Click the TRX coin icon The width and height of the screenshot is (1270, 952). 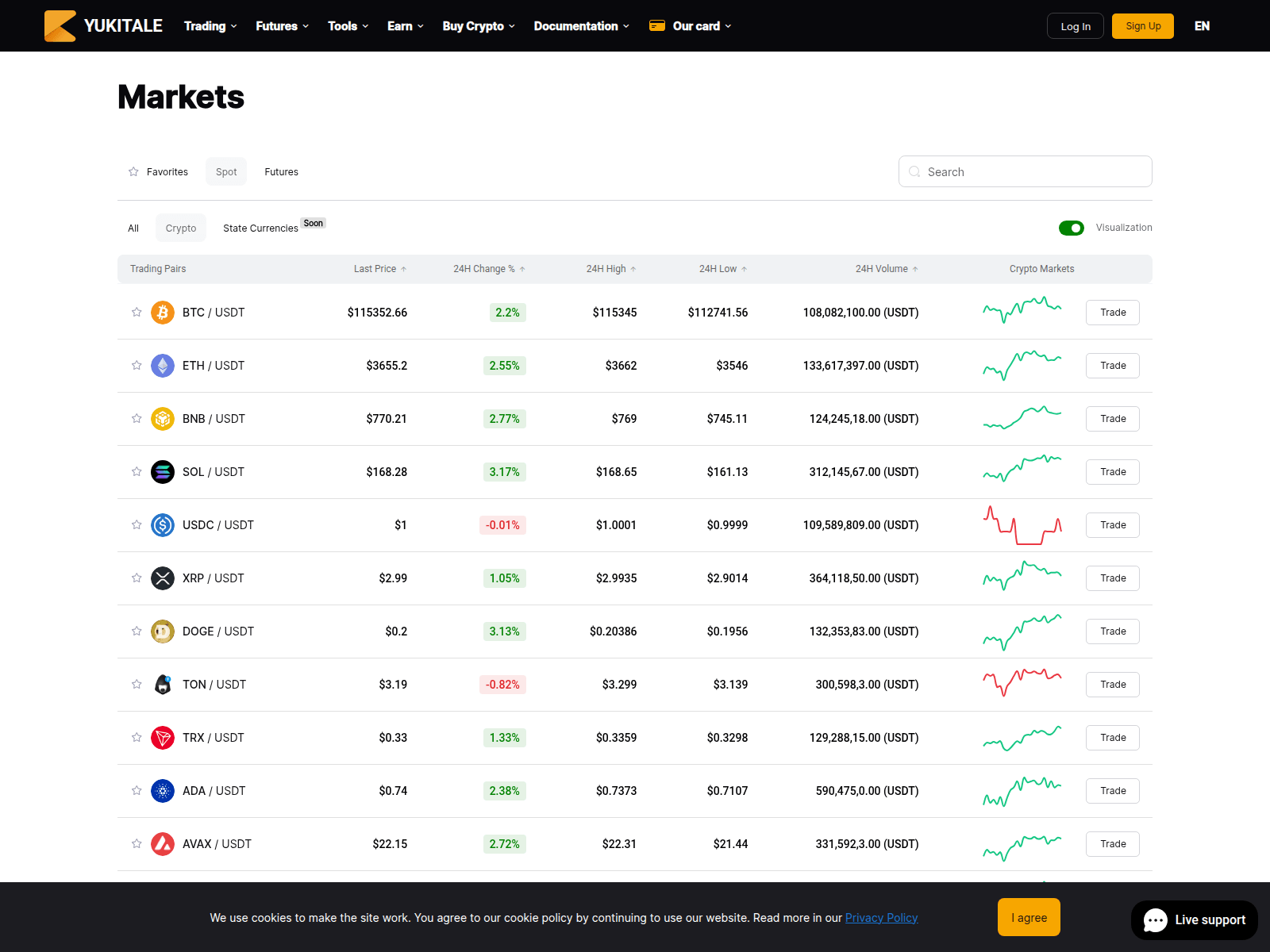click(x=163, y=738)
